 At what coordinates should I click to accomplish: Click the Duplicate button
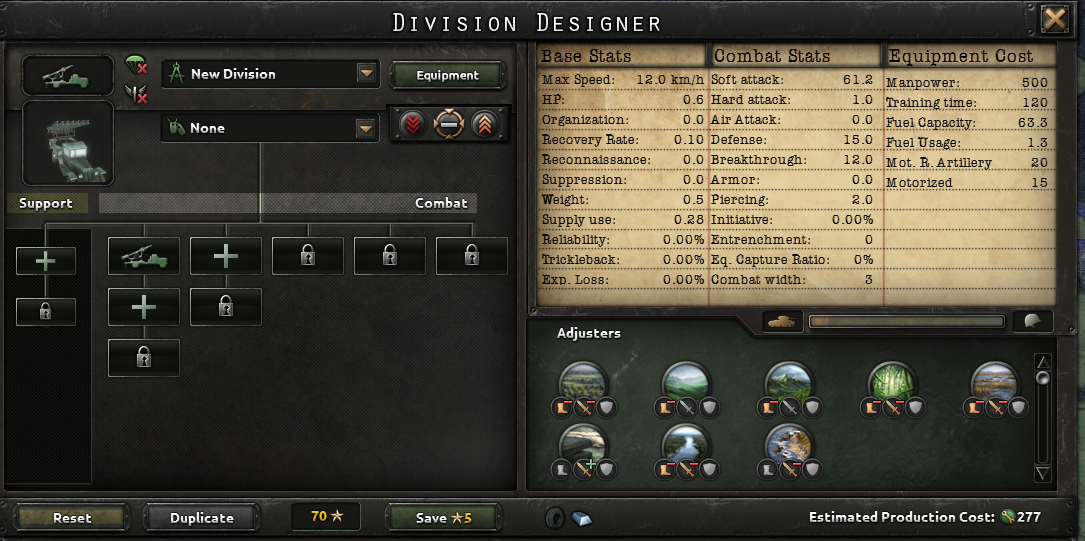click(x=201, y=517)
